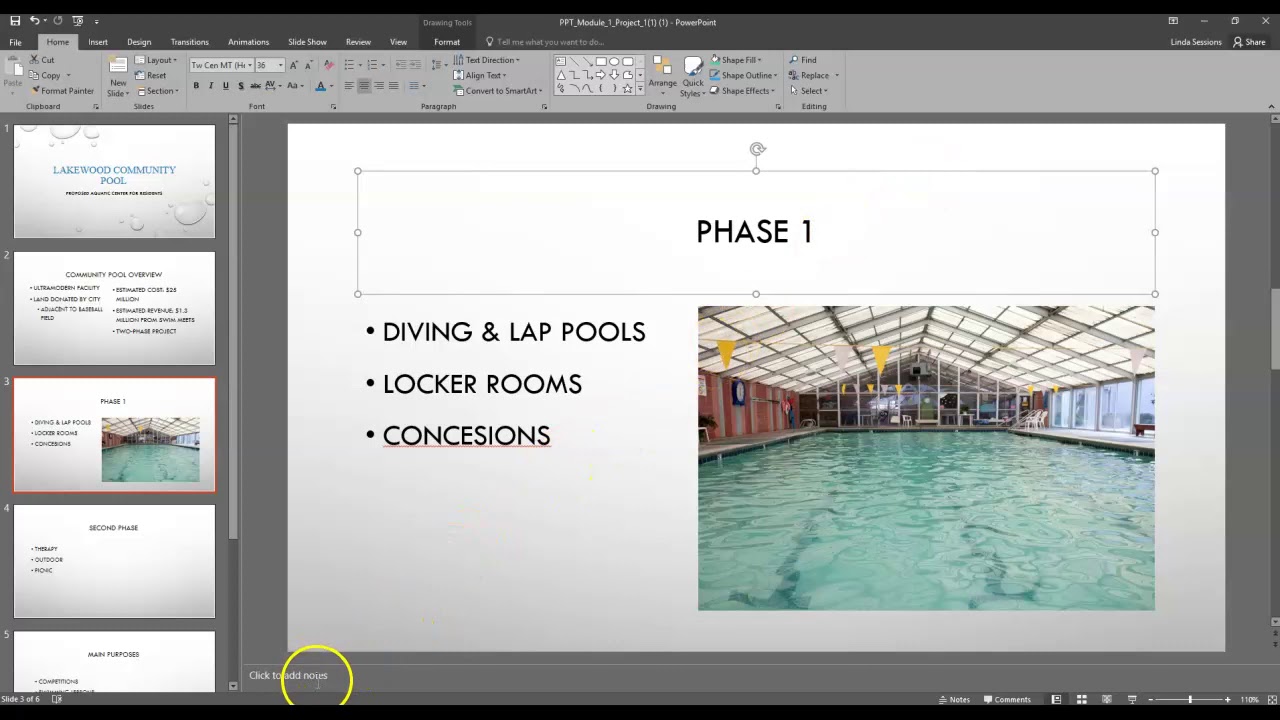Click the zoom slider handle
Viewport: 1280px width, 720px height.
[x=1190, y=699]
